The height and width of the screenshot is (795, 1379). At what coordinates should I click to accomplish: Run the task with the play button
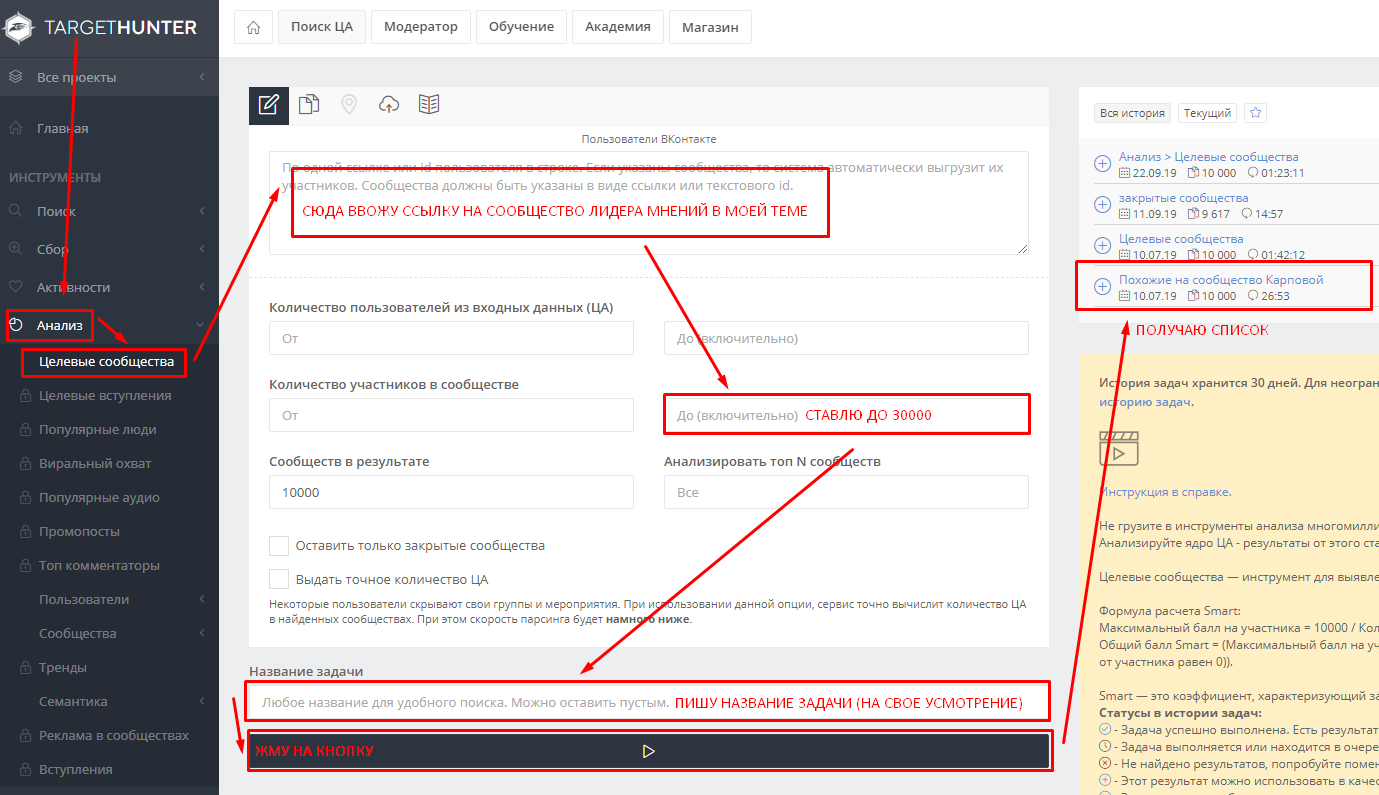[649, 751]
